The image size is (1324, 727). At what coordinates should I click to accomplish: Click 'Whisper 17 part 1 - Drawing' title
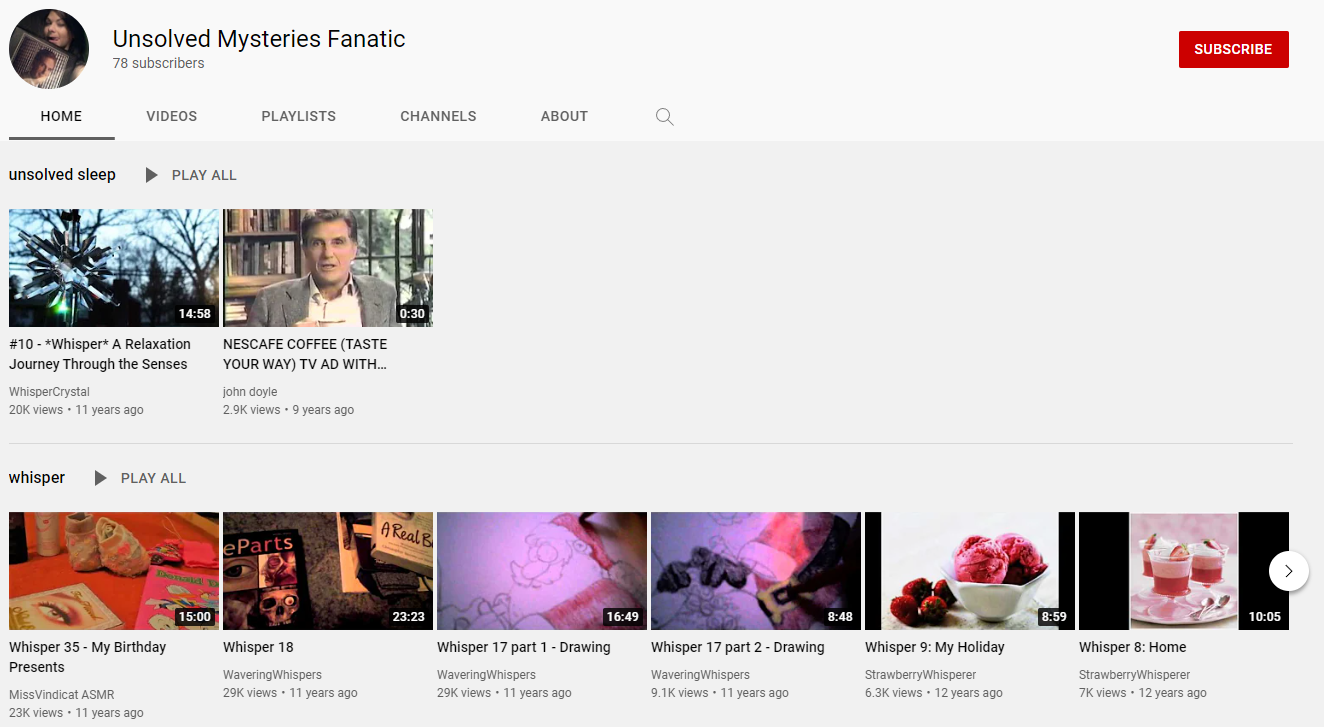tap(524, 647)
